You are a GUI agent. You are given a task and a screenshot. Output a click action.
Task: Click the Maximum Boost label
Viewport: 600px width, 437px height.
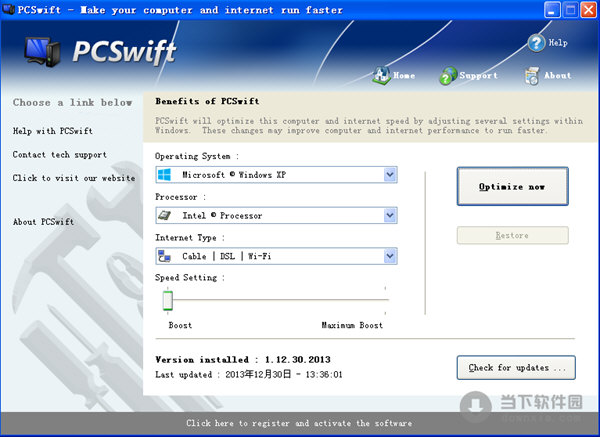pos(352,325)
